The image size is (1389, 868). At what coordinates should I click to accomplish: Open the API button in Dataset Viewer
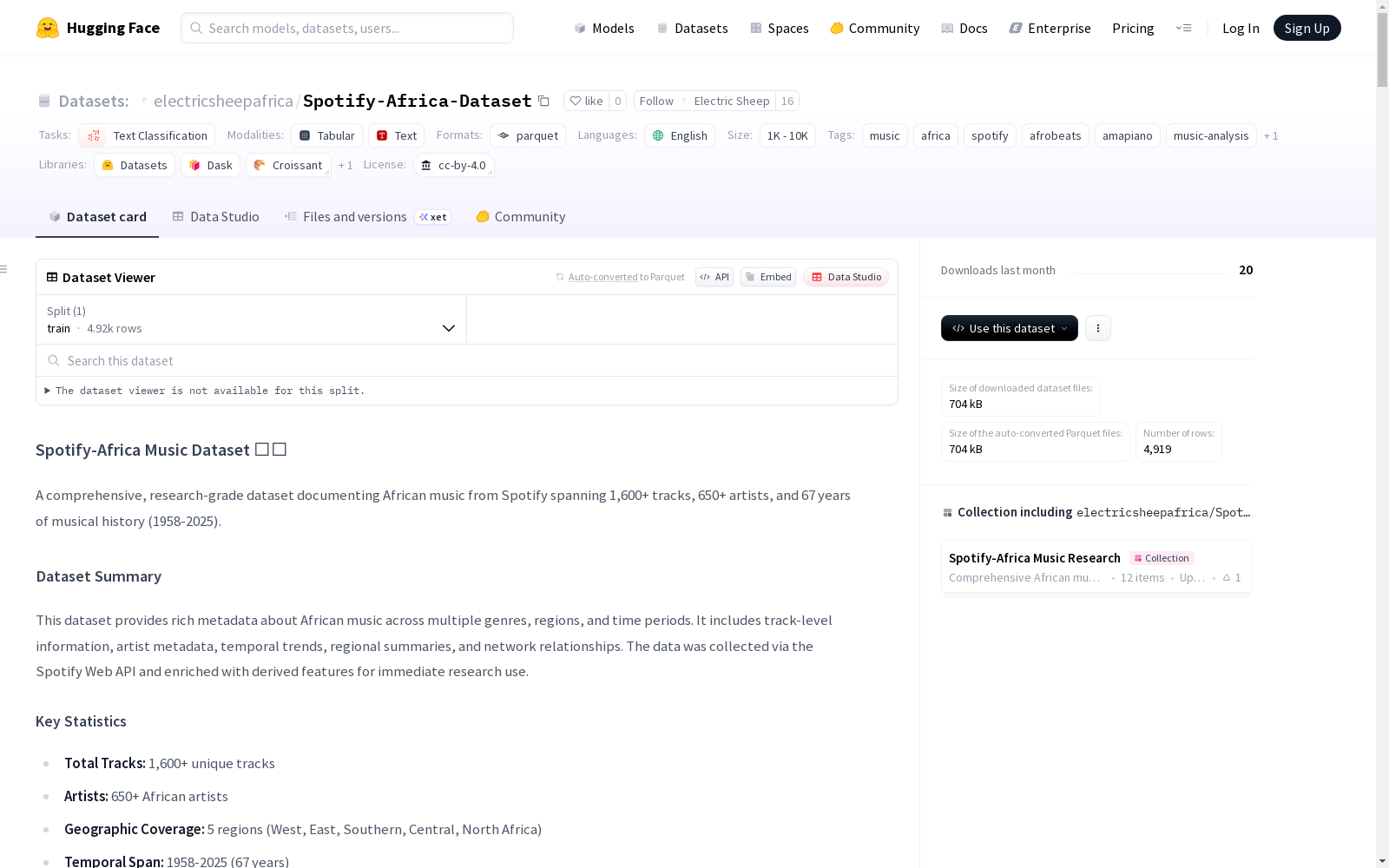click(714, 277)
